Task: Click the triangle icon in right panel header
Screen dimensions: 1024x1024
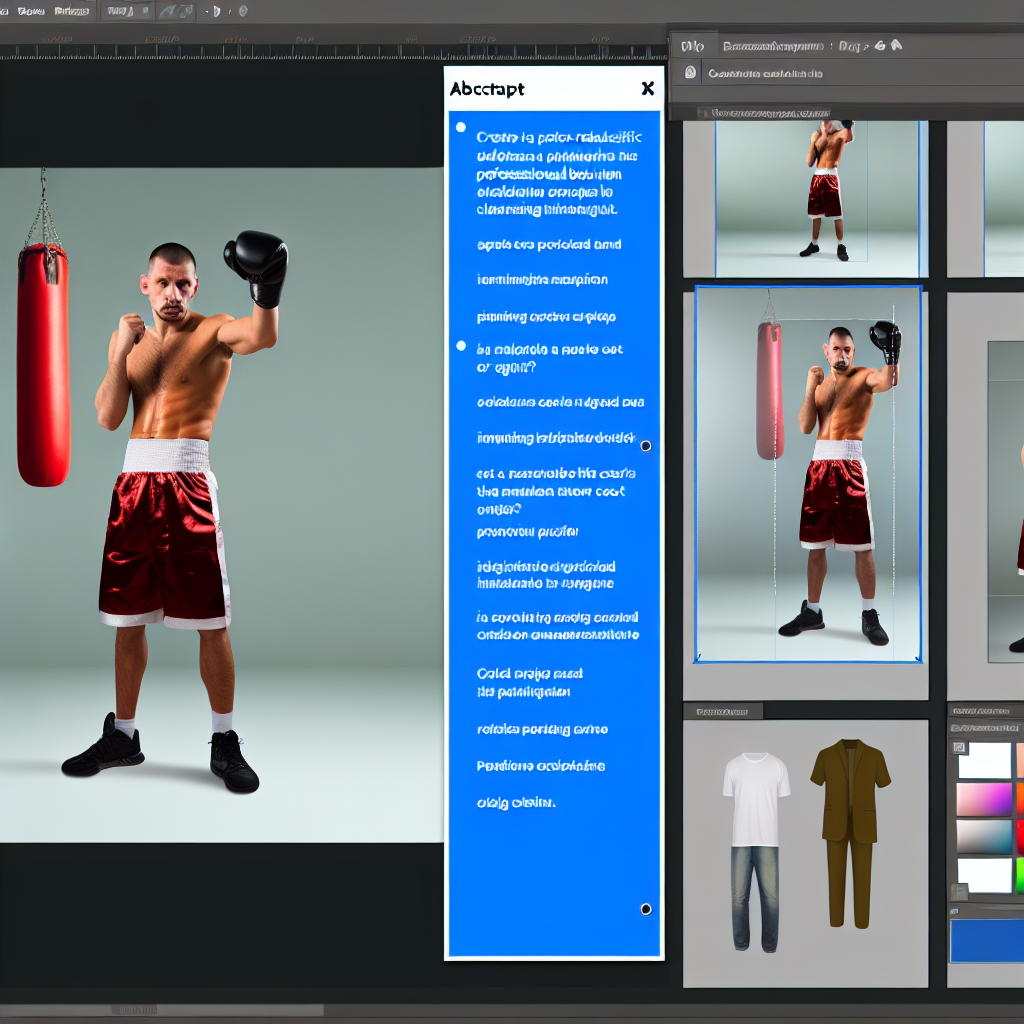Action: click(896, 46)
